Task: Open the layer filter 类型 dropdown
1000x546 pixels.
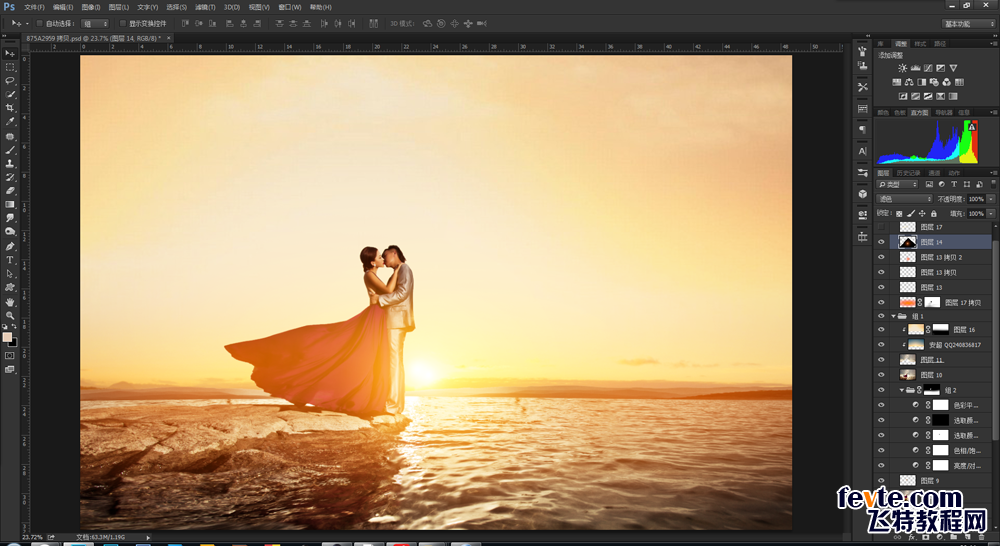Action: [898, 184]
